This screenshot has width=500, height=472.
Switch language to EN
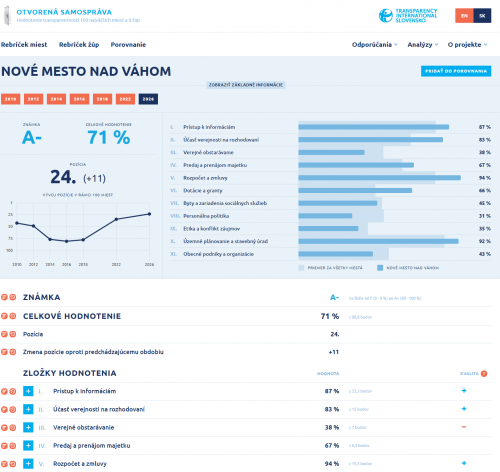pyautogui.click(x=464, y=16)
